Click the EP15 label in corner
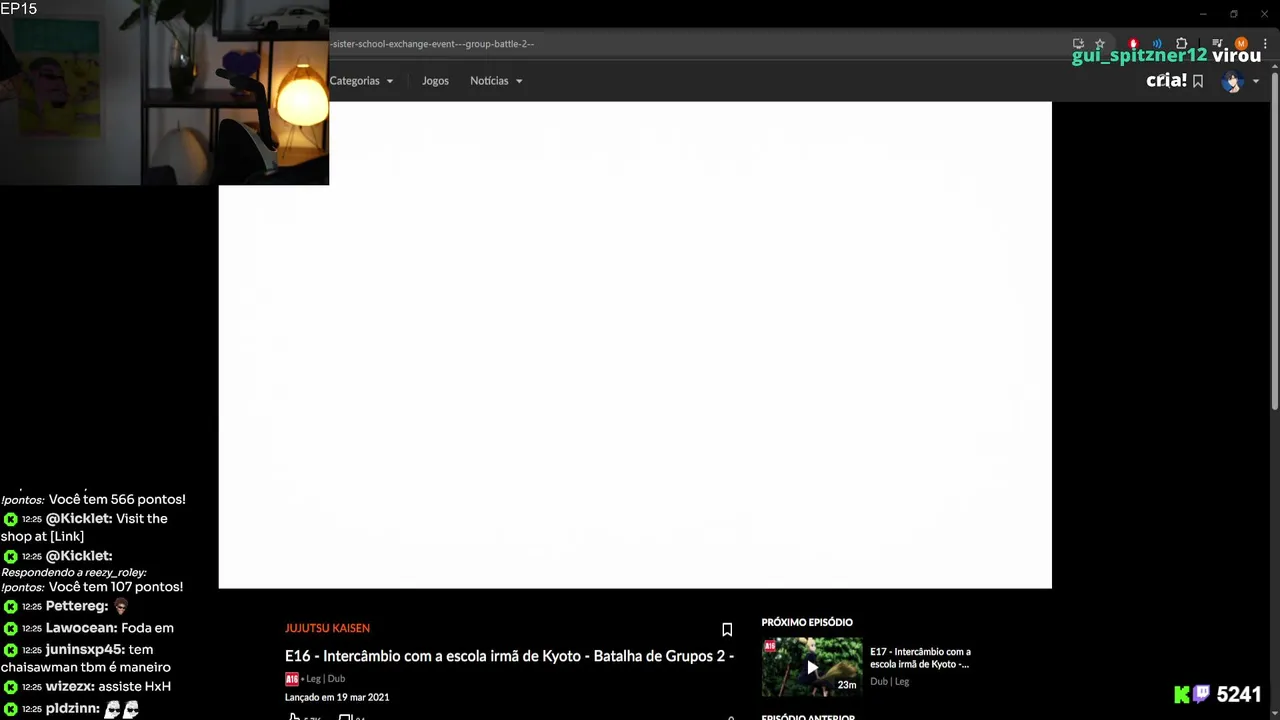1280x720 pixels. click(19, 9)
